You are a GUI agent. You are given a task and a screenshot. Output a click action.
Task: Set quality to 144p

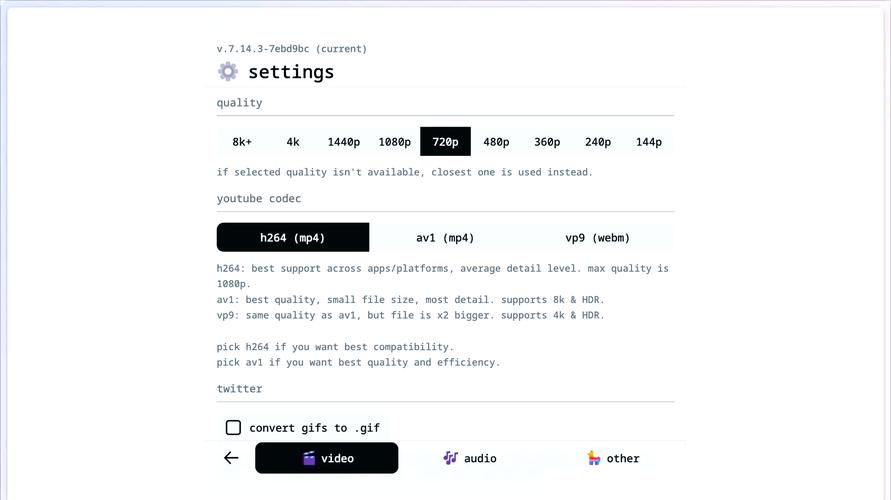pos(649,142)
